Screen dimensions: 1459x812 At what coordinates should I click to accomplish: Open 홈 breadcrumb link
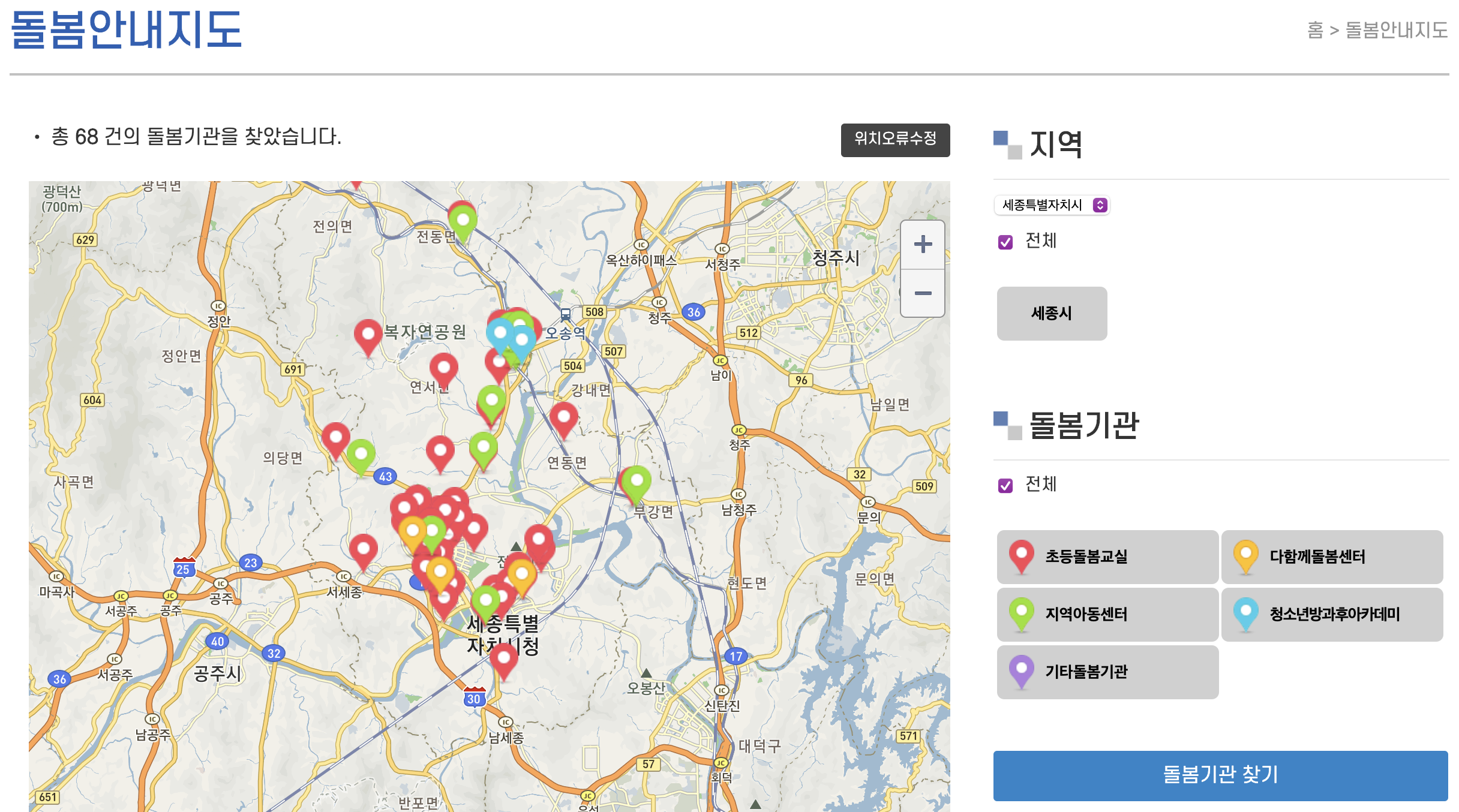tap(1314, 30)
